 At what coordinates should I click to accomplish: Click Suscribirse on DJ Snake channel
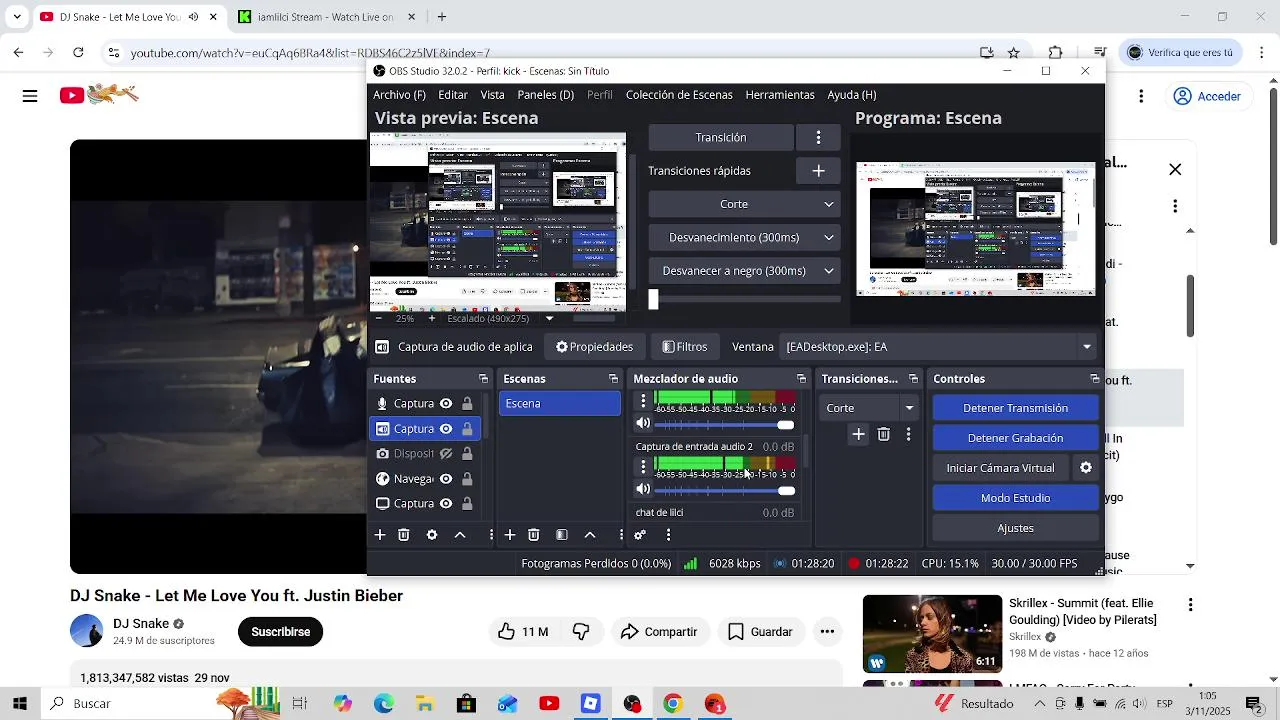(x=280, y=632)
